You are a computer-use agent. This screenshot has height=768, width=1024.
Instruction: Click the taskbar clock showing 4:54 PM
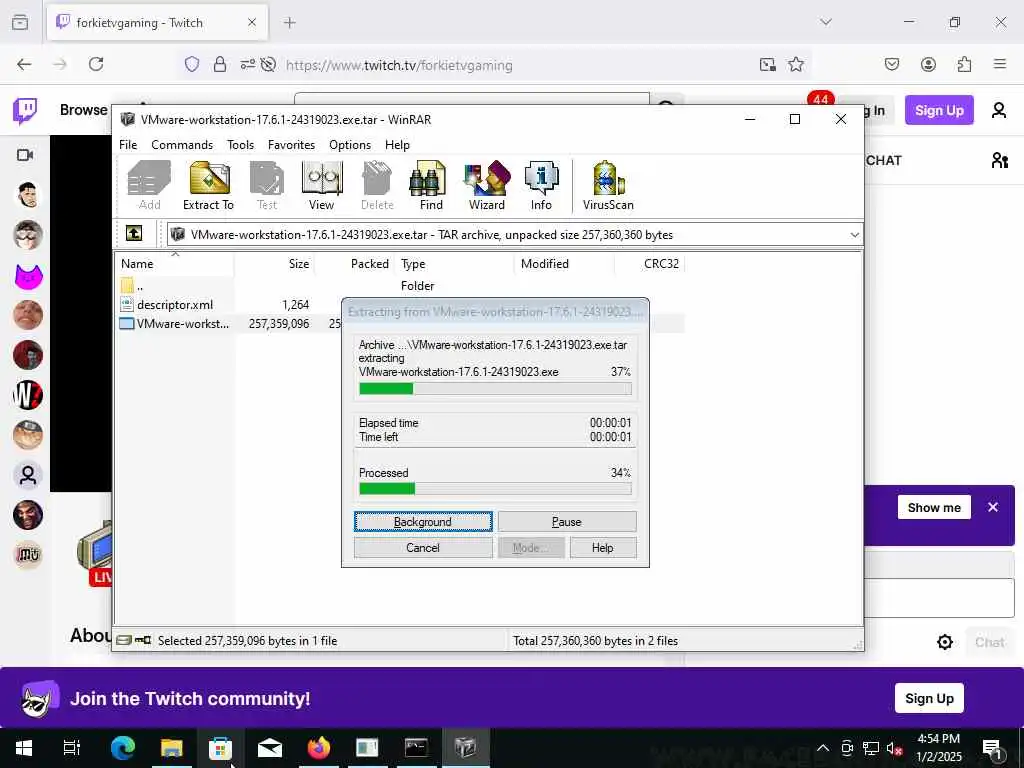938,748
